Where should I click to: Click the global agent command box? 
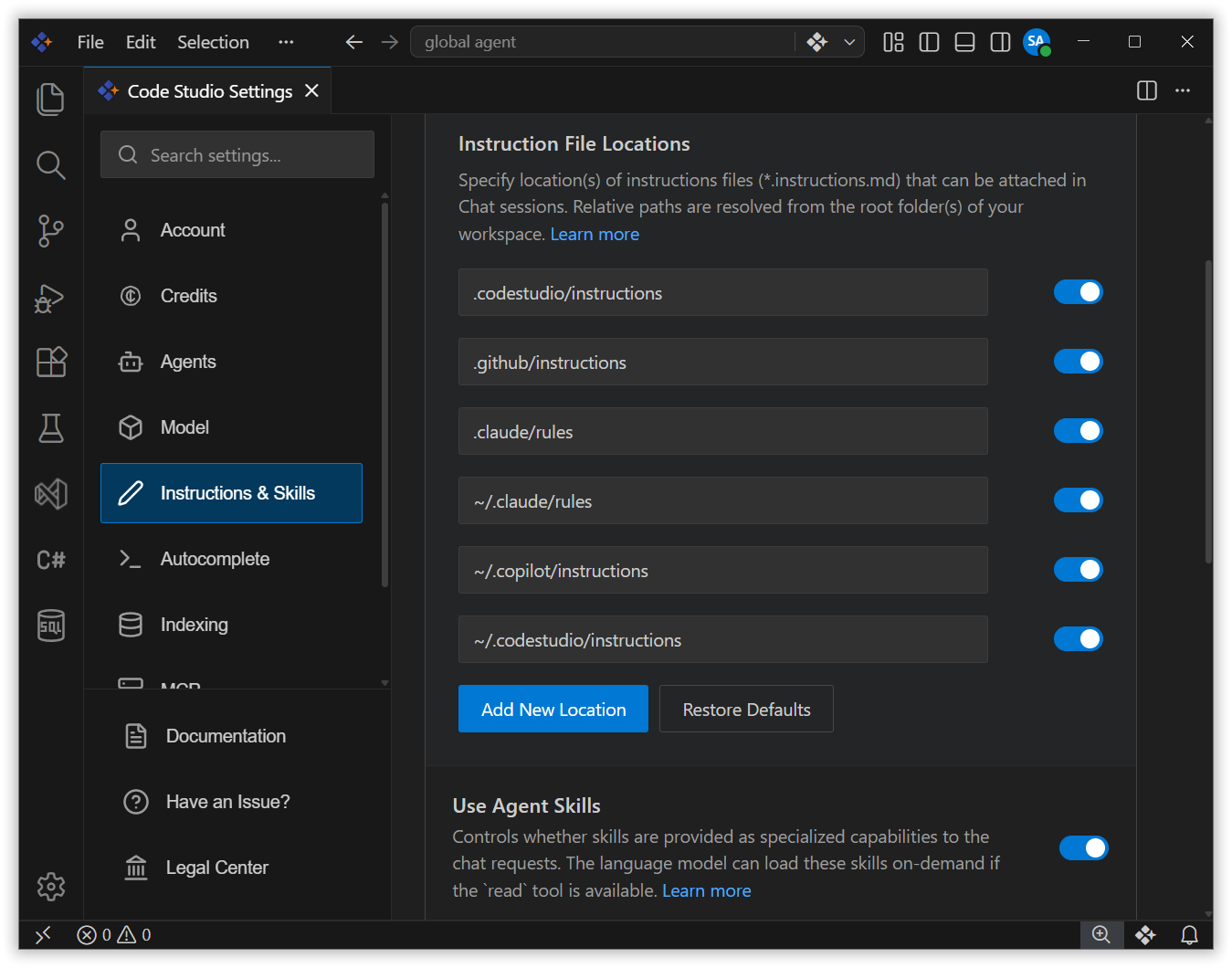[603, 42]
